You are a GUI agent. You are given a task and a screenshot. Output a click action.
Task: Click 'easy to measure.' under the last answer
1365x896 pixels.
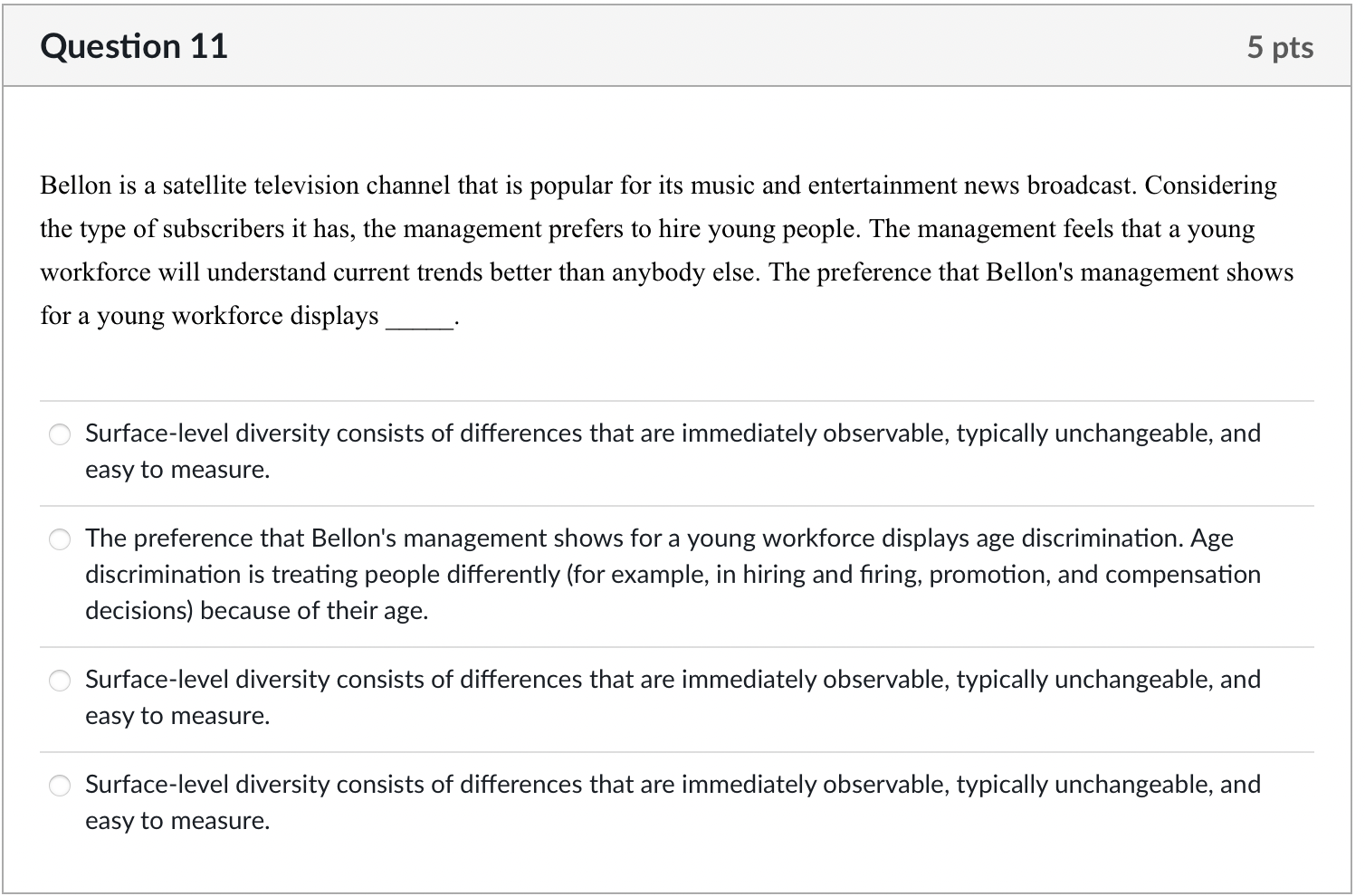177,821
